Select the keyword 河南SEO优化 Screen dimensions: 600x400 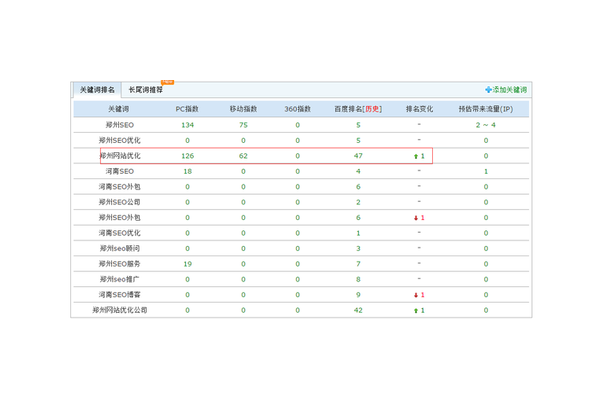(120, 233)
